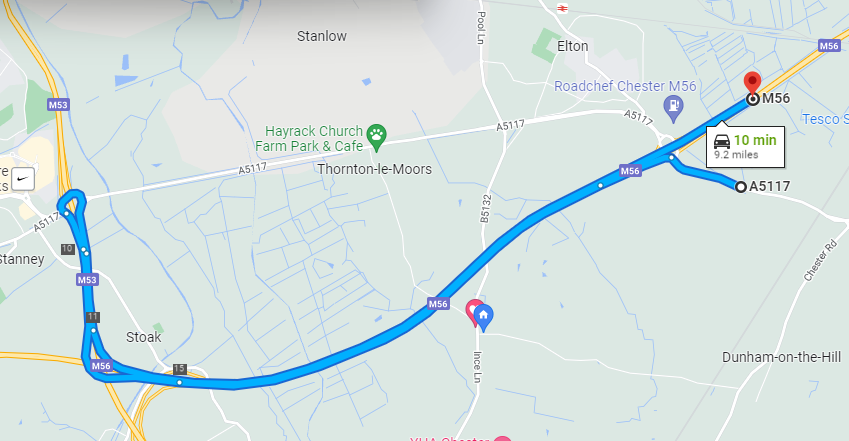Select the Stanlow area label

(x=322, y=36)
